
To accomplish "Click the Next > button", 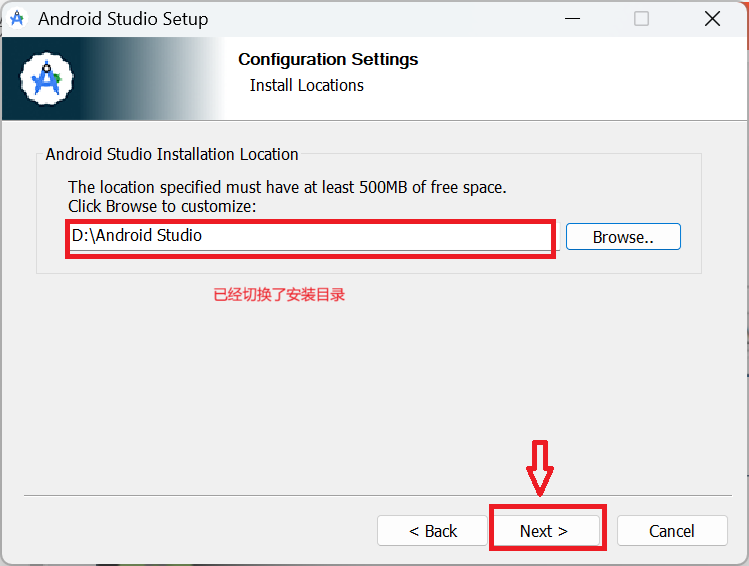I will pos(546,531).
